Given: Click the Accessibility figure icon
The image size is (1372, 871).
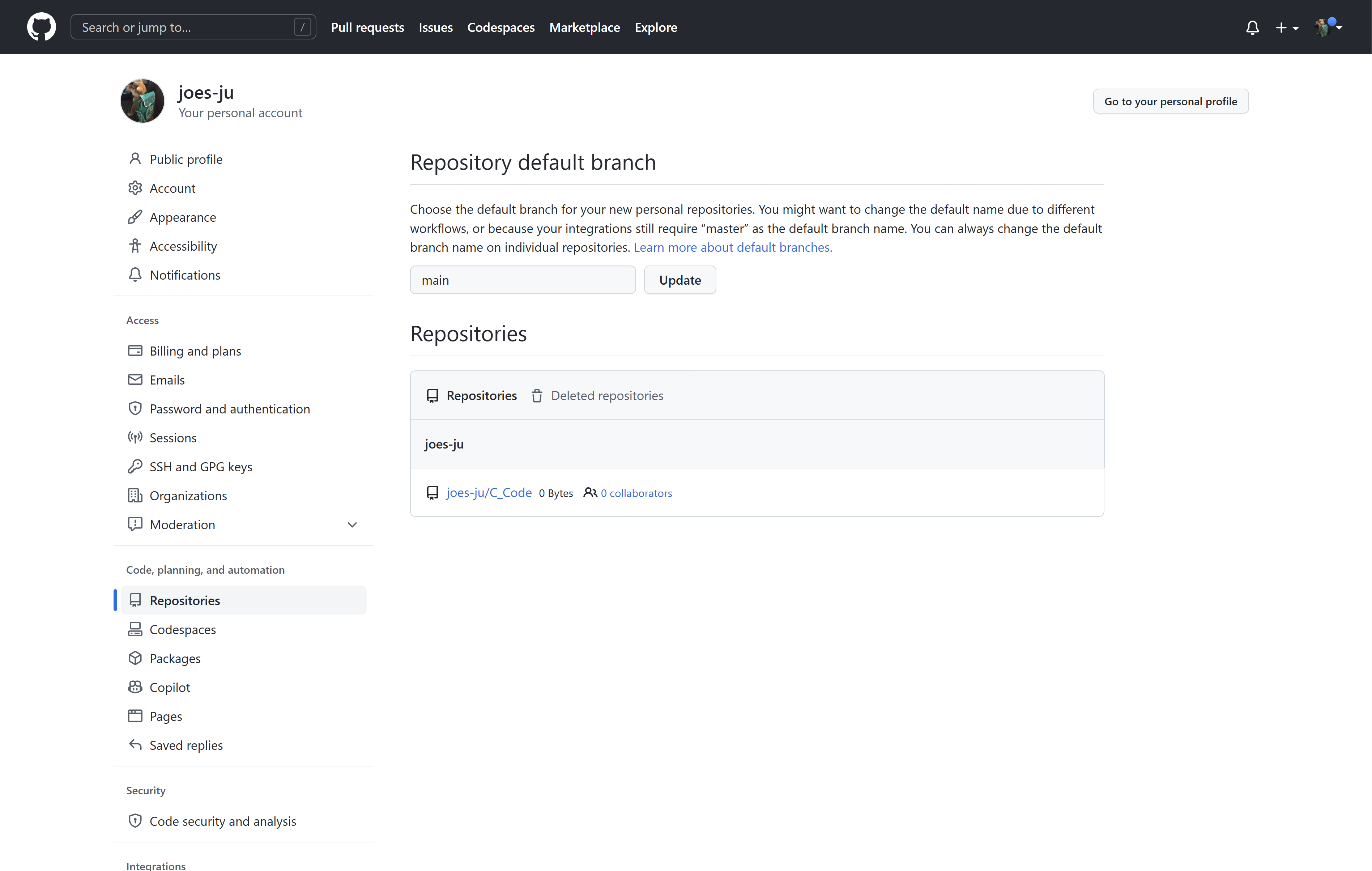Looking at the screenshot, I should [x=135, y=246].
